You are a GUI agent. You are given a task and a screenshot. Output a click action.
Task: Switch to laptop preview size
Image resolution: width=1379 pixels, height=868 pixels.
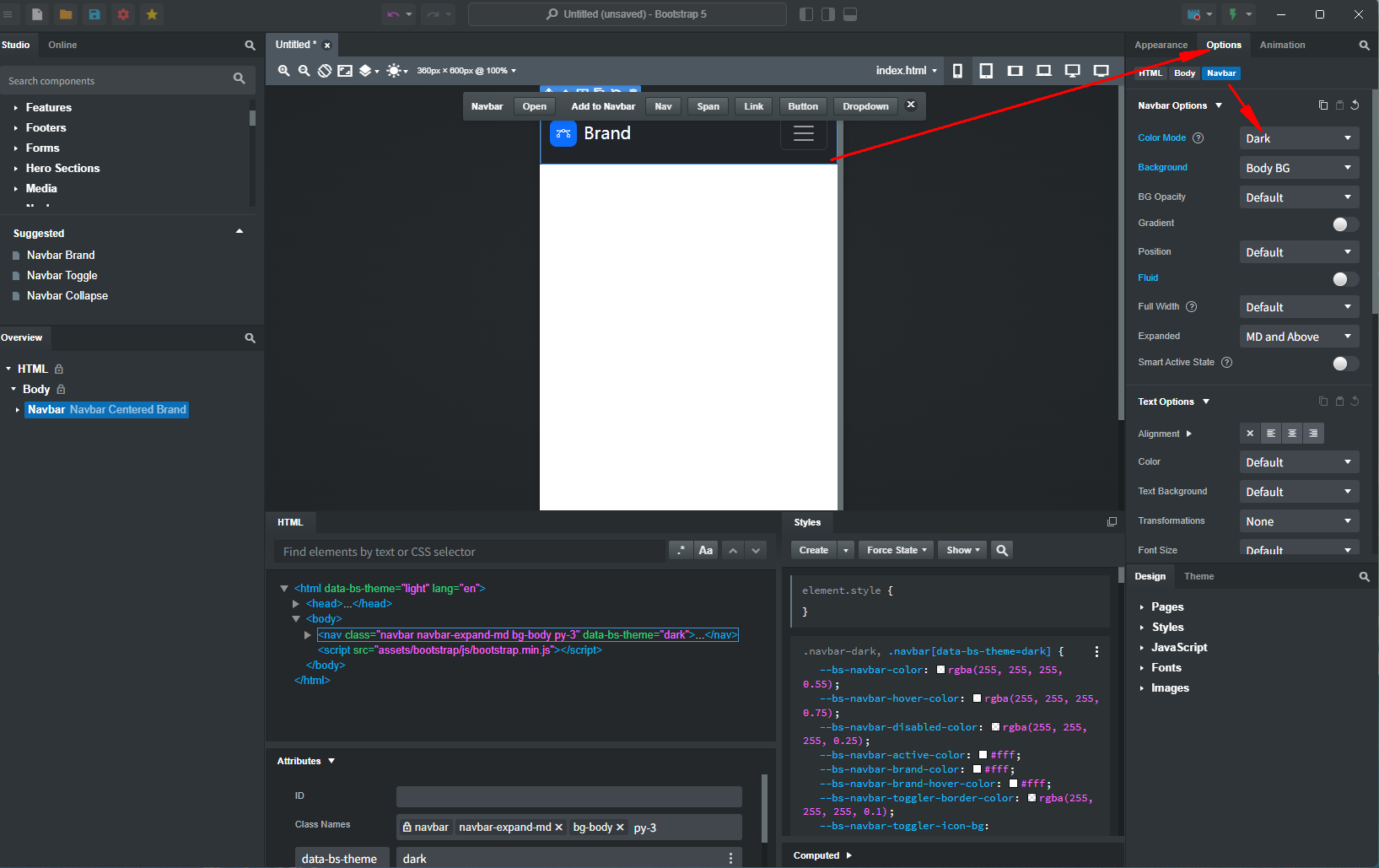pos(1043,71)
